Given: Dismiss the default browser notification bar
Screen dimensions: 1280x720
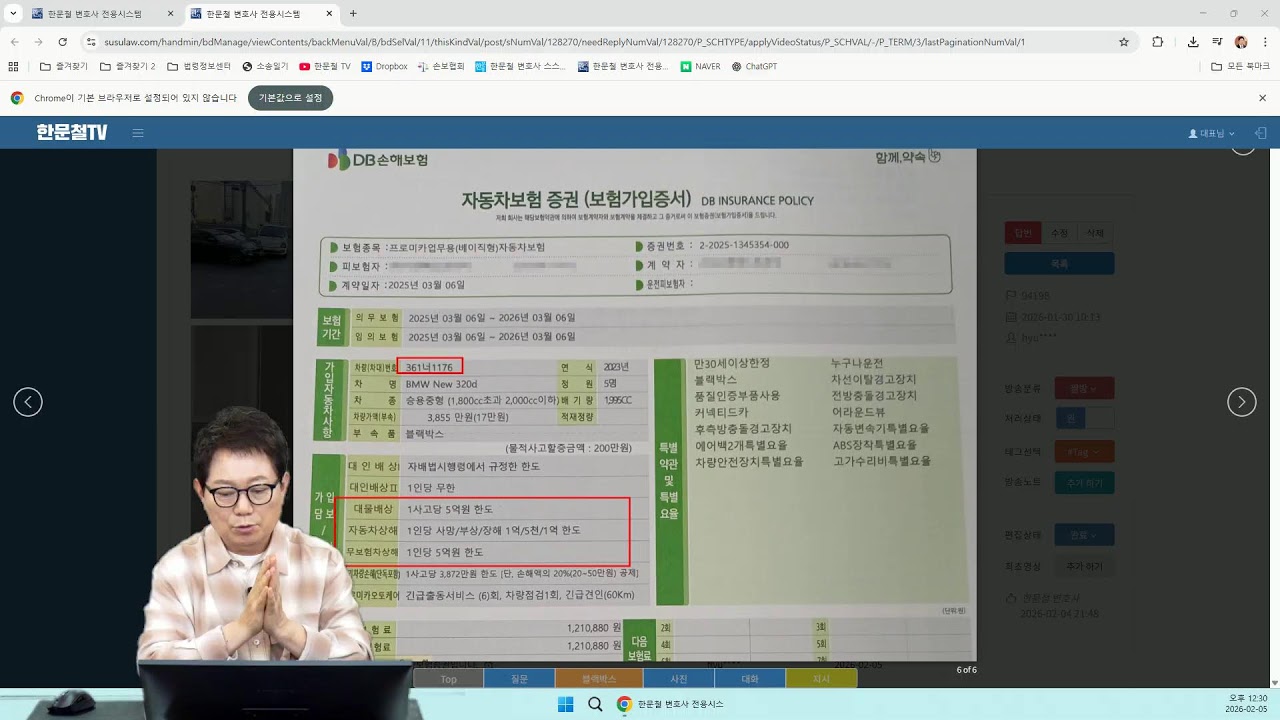Looking at the screenshot, I should point(1262,98).
